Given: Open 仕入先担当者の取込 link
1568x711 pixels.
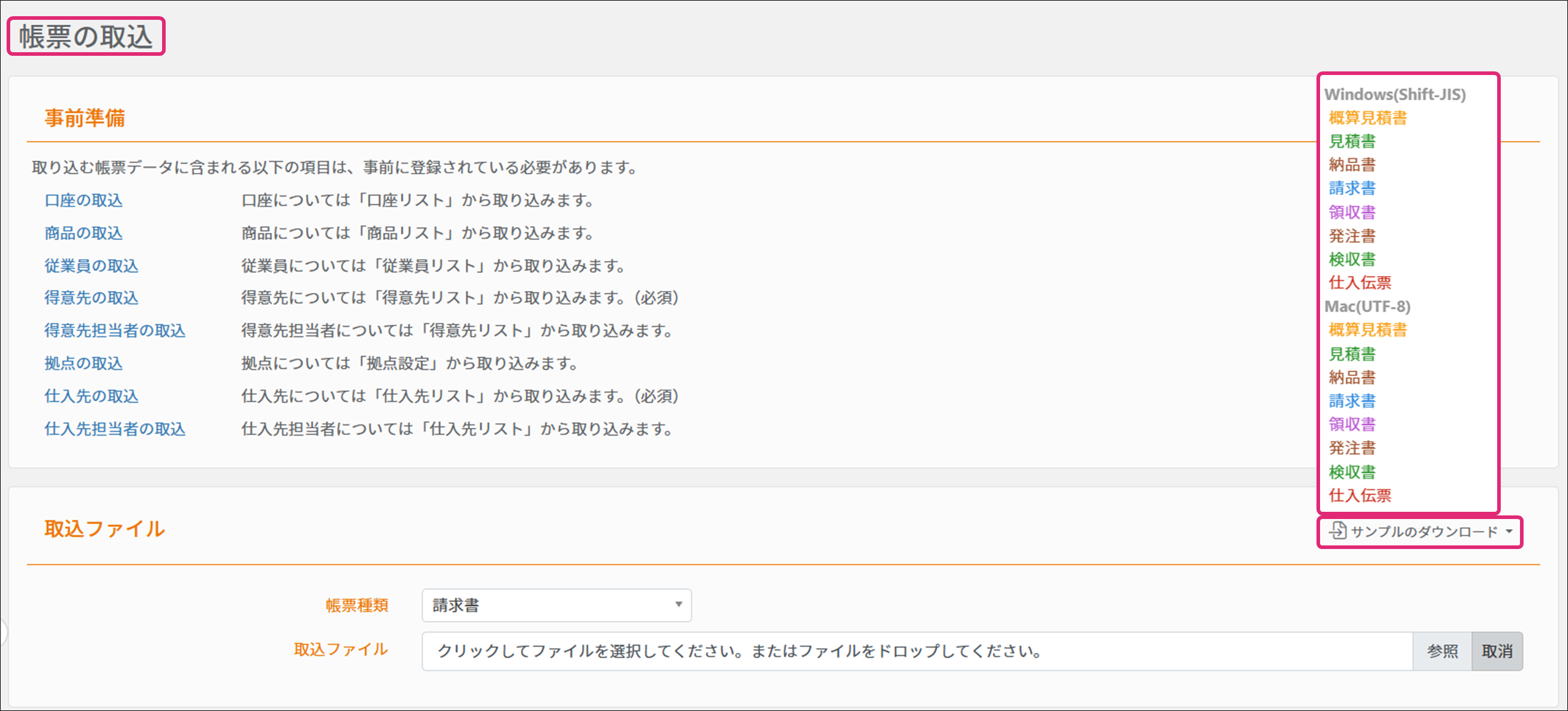Looking at the screenshot, I should (115, 430).
